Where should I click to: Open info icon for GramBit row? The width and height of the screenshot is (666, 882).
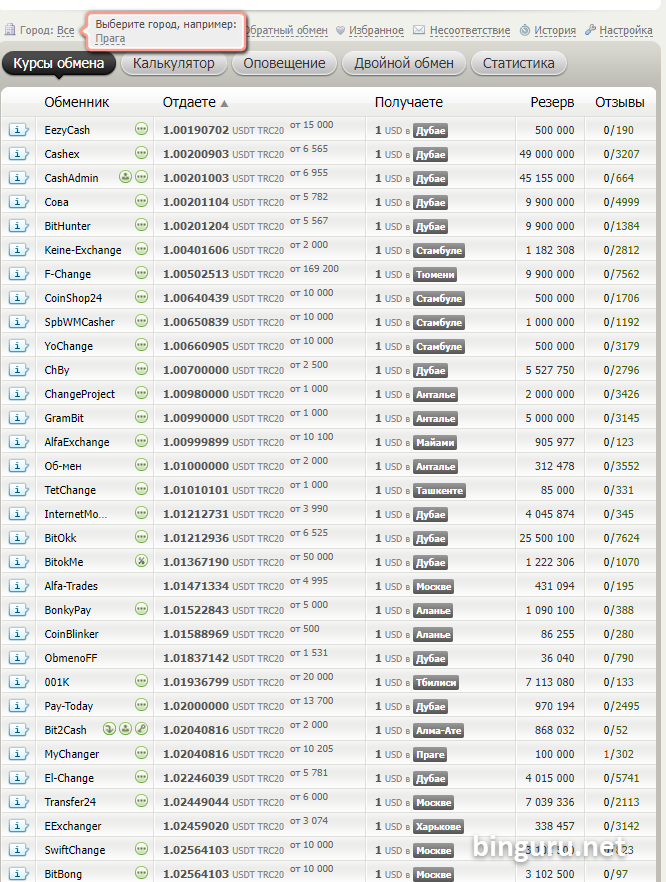tap(18, 418)
